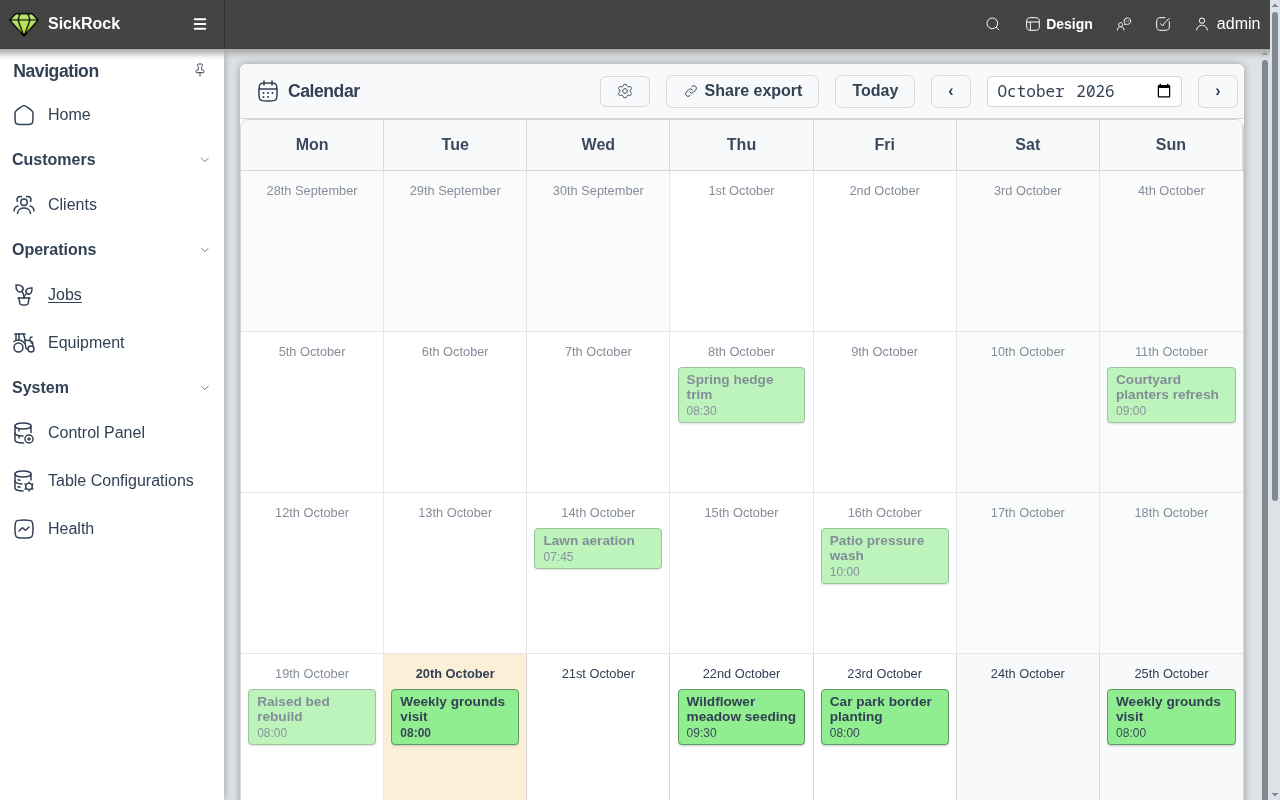Open the Courtyard planters refresh event
Viewport: 1280px width, 800px height.
(1171, 395)
